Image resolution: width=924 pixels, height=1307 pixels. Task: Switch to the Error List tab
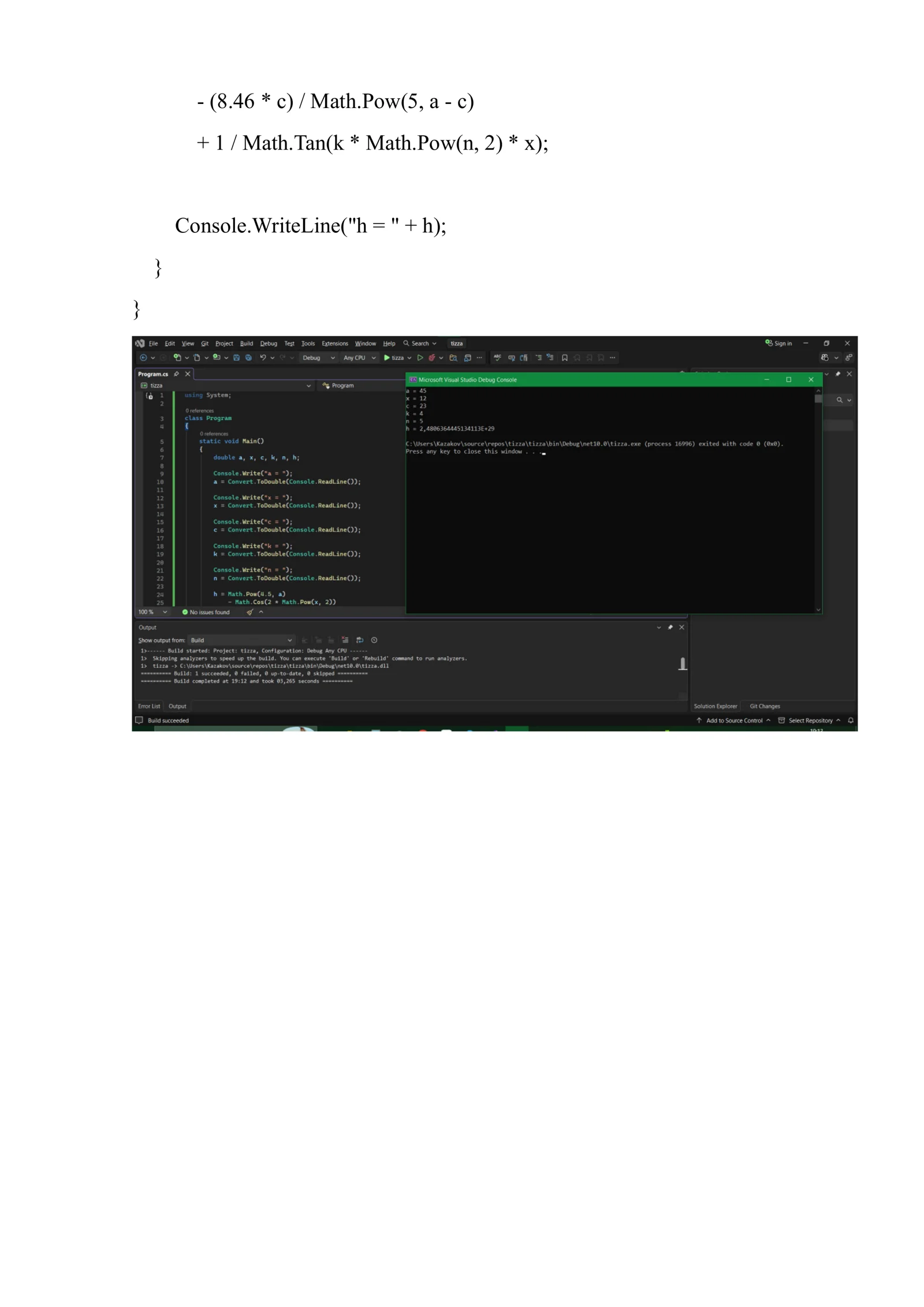click(149, 706)
